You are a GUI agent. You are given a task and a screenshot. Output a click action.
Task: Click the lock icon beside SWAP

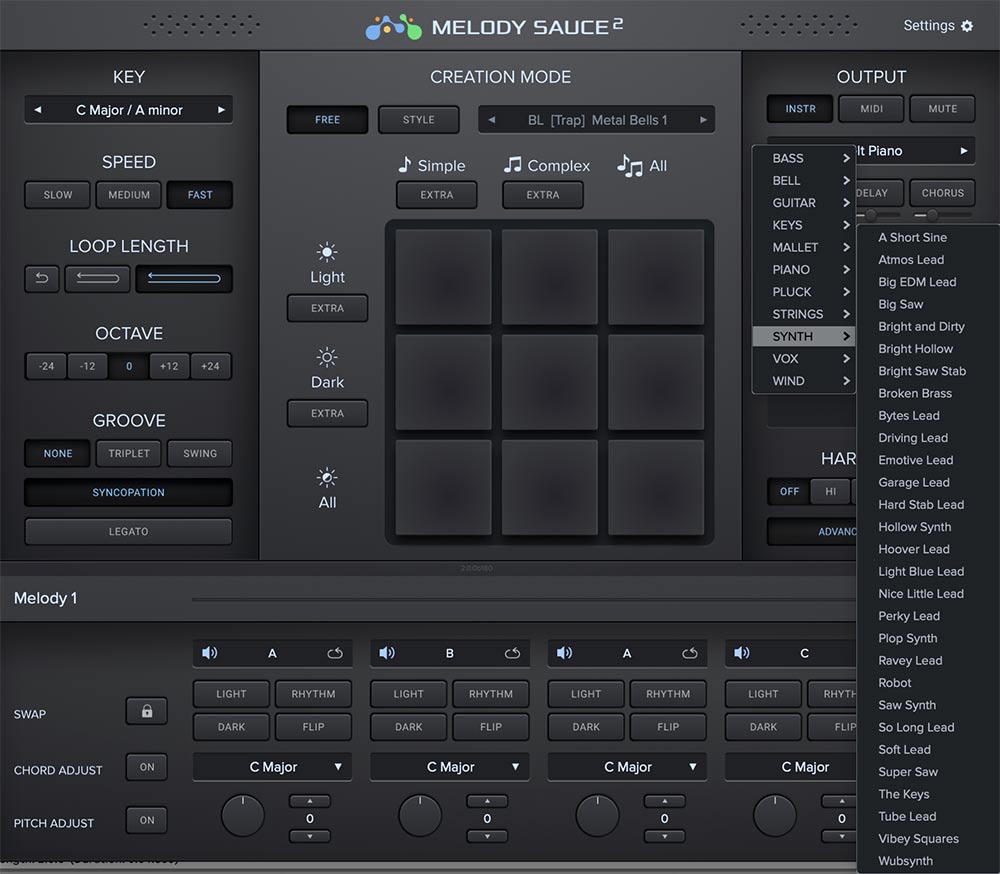146,710
